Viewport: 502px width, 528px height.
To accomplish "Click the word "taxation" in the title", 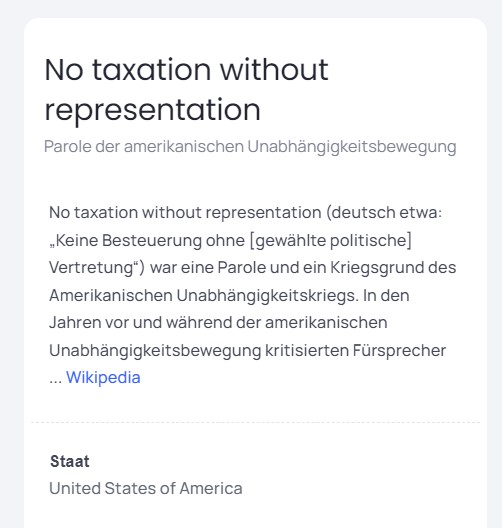I will point(152,70).
